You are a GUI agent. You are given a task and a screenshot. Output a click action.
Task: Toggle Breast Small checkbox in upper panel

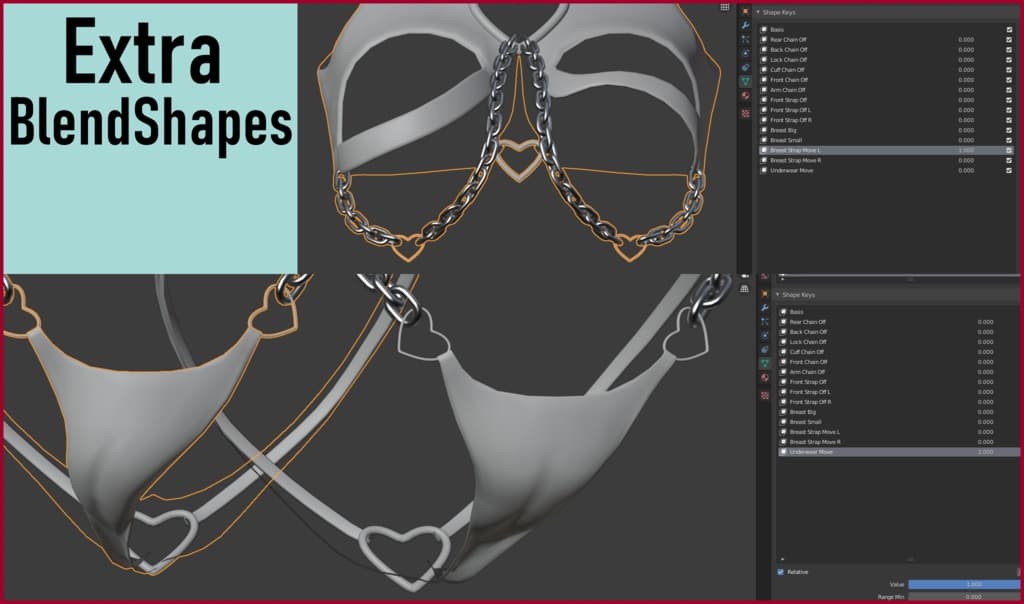1009,140
